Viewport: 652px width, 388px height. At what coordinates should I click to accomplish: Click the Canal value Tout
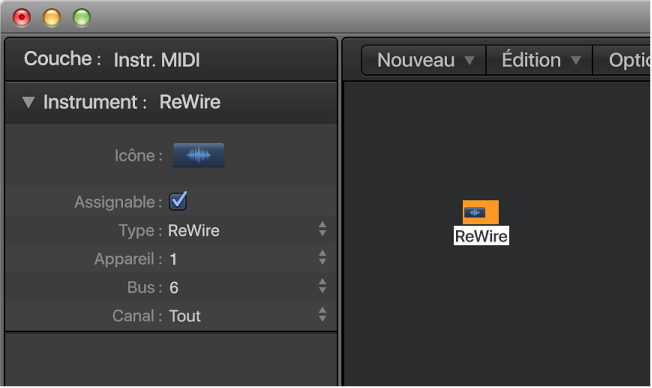click(x=185, y=316)
